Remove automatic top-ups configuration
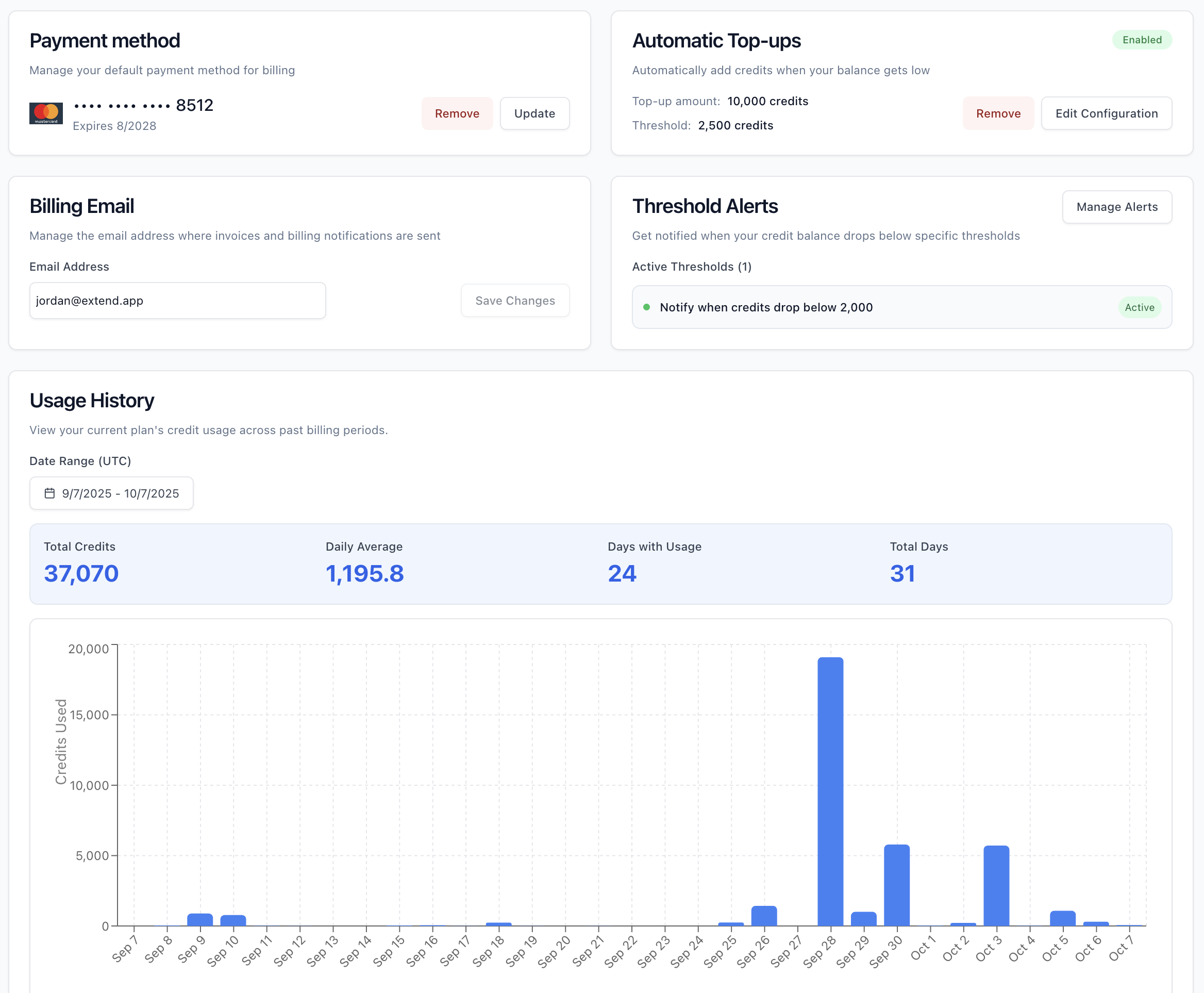Image resolution: width=1204 pixels, height=993 pixels. click(998, 113)
